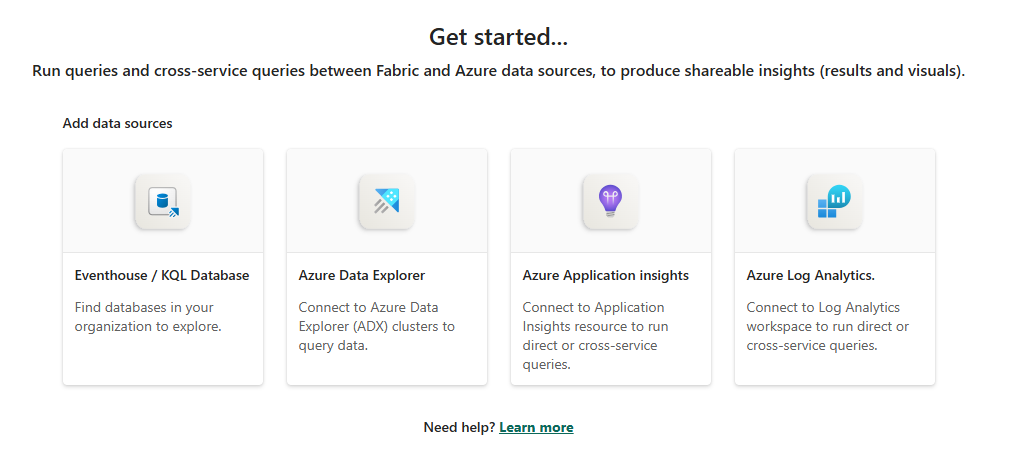Choose the Azure Application insights card title
This screenshot has width=1016, height=459.
tap(605, 275)
